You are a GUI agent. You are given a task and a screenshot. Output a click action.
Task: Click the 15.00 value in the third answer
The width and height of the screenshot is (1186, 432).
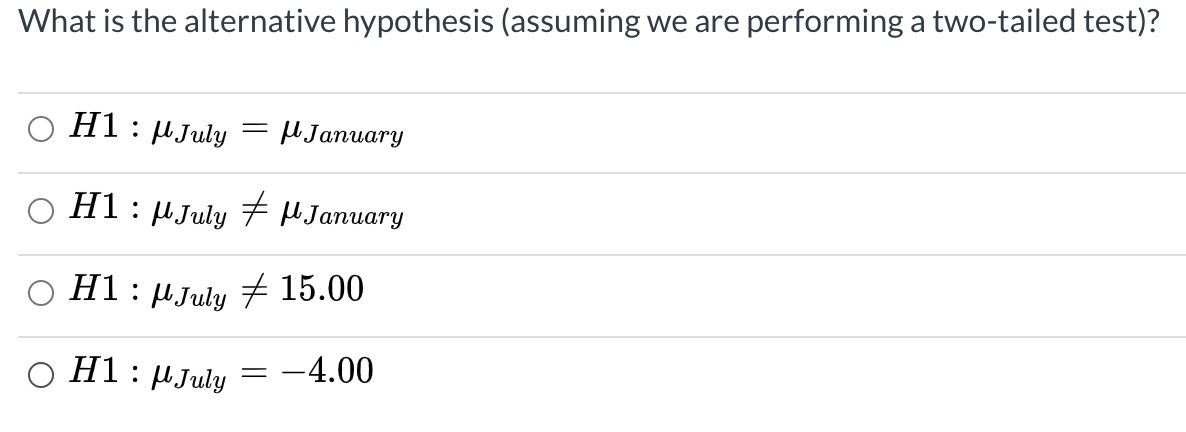pos(322,290)
